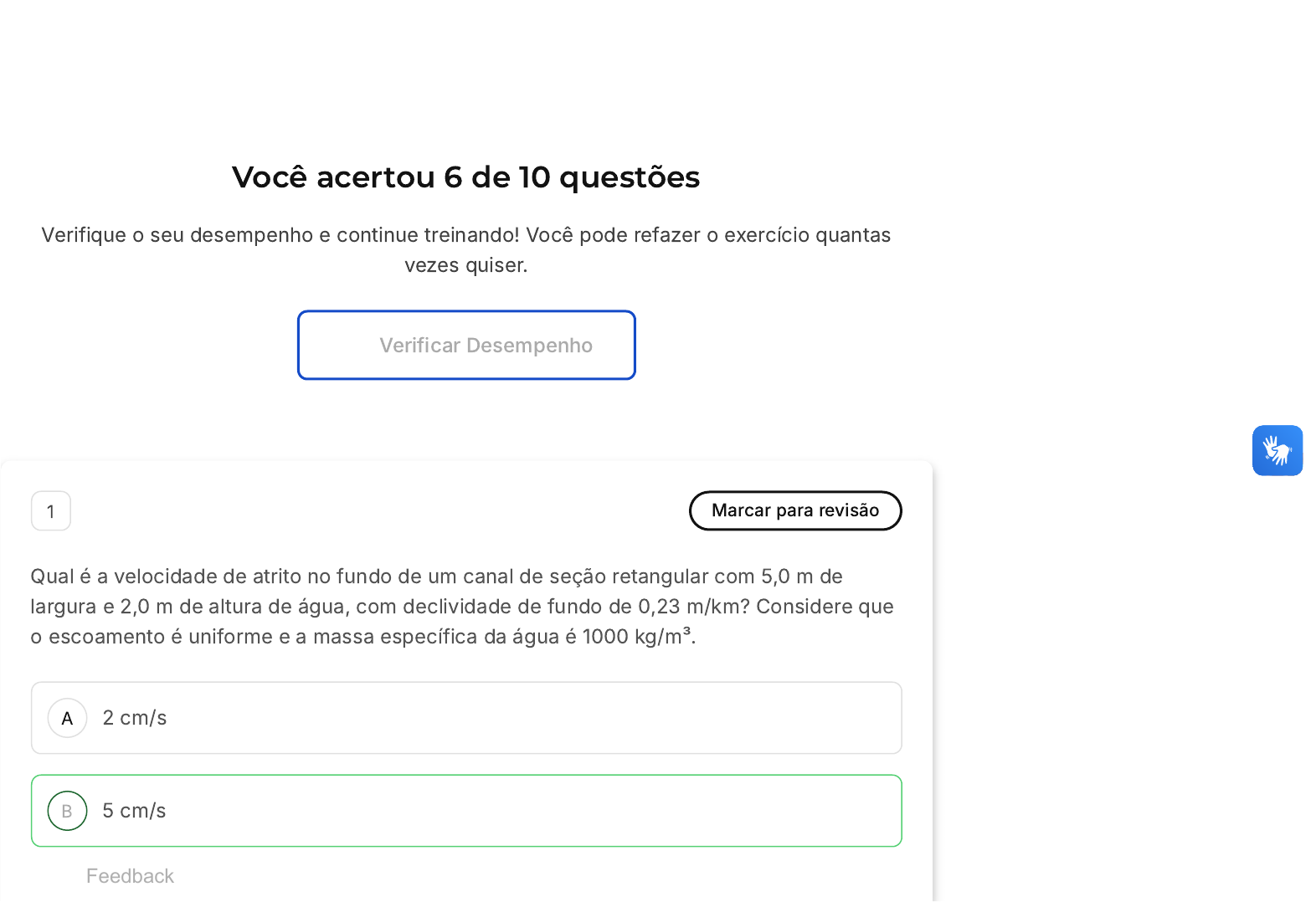The height and width of the screenshot is (902, 1316).
Task: Open the Libras sign-language accessibility widget
Action: coord(1277,450)
